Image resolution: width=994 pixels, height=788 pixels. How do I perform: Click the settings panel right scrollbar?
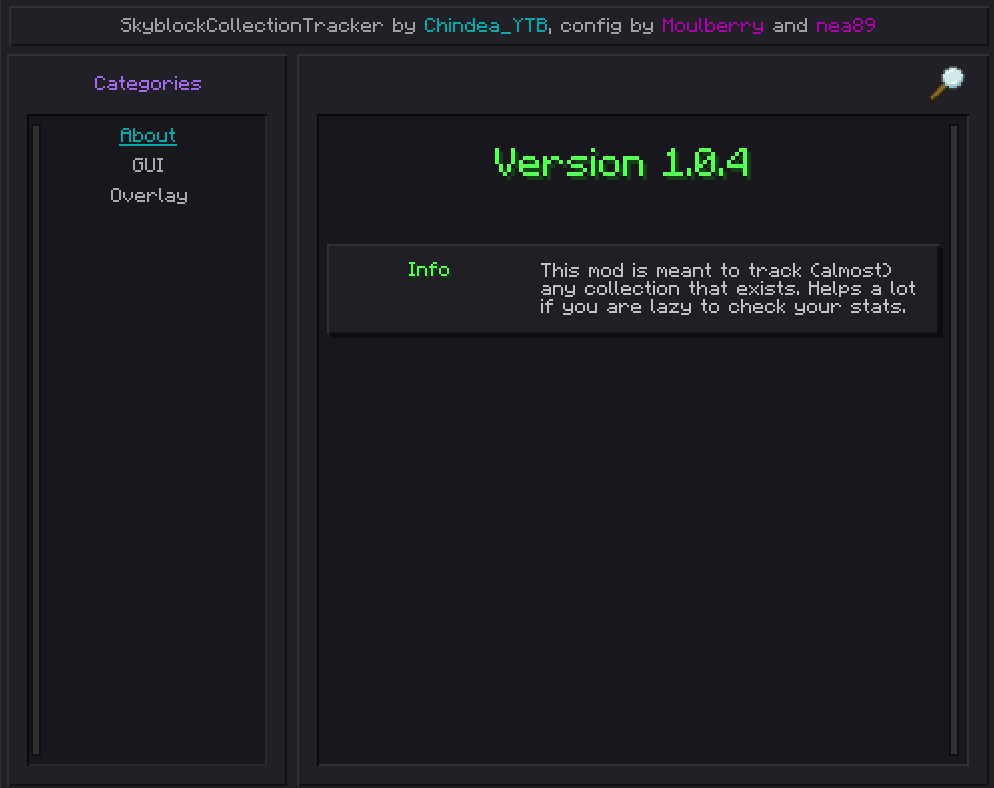[x=954, y=440]
